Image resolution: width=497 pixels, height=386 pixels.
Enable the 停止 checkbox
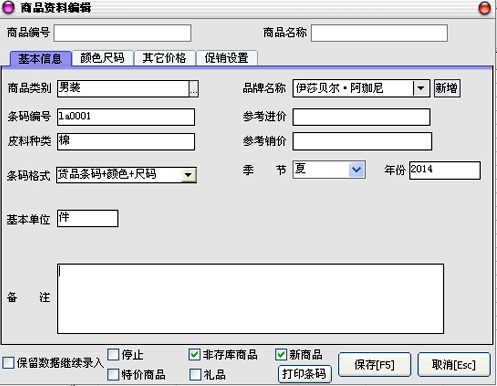(113, 354)
